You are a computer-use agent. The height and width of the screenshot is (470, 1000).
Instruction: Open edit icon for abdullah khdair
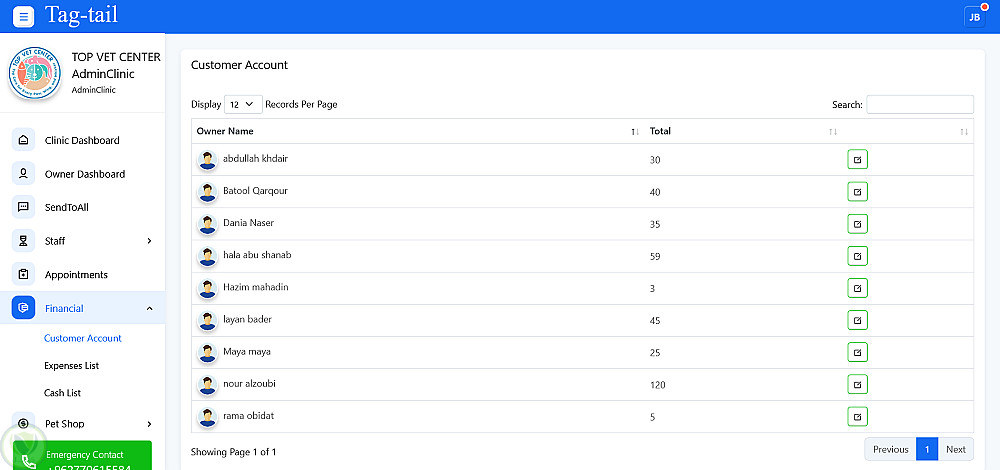pyautogui.click(x=857, y=160)
